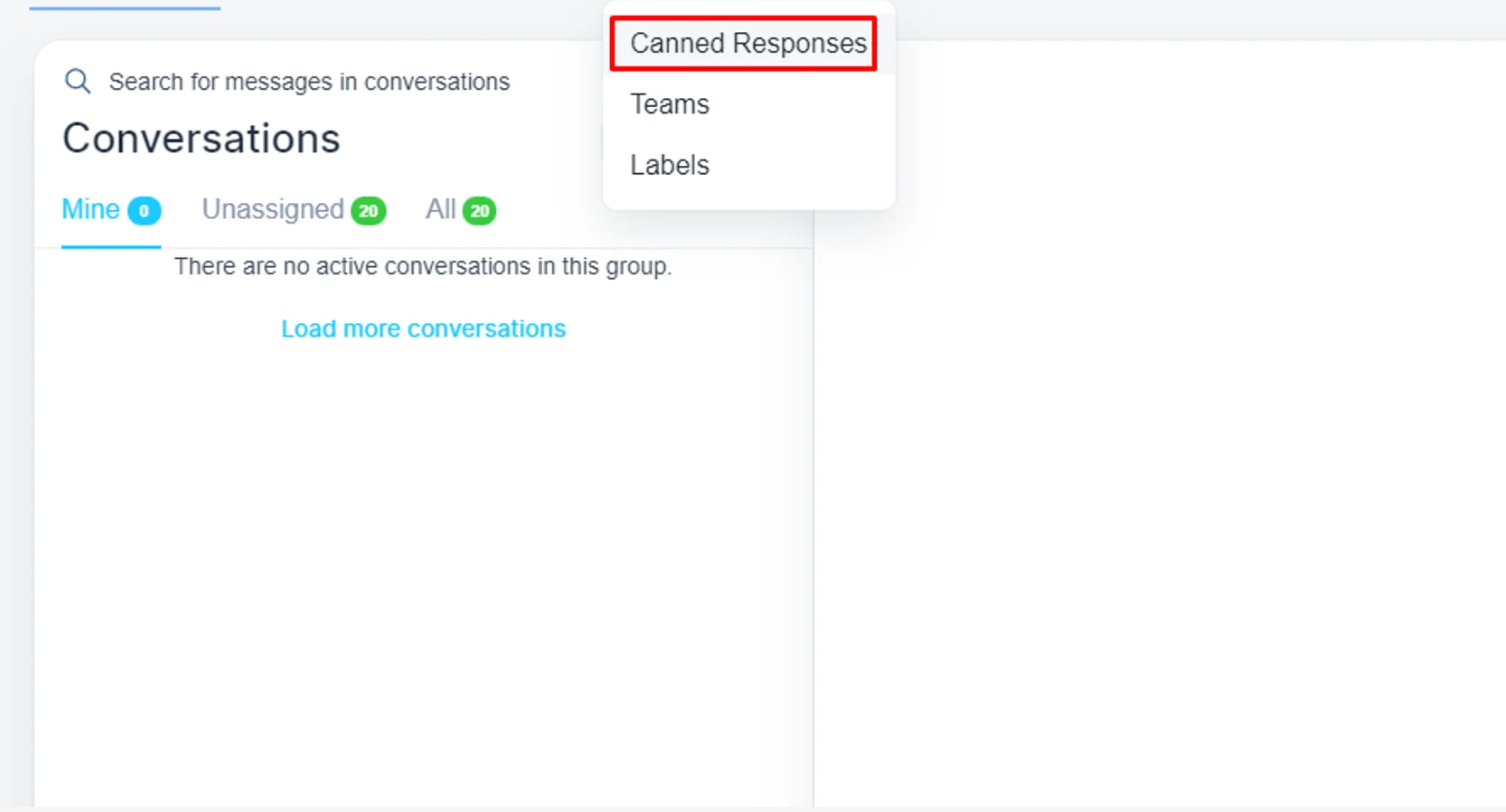Choose Teams in the dropdown menu

tap(670, 104)
